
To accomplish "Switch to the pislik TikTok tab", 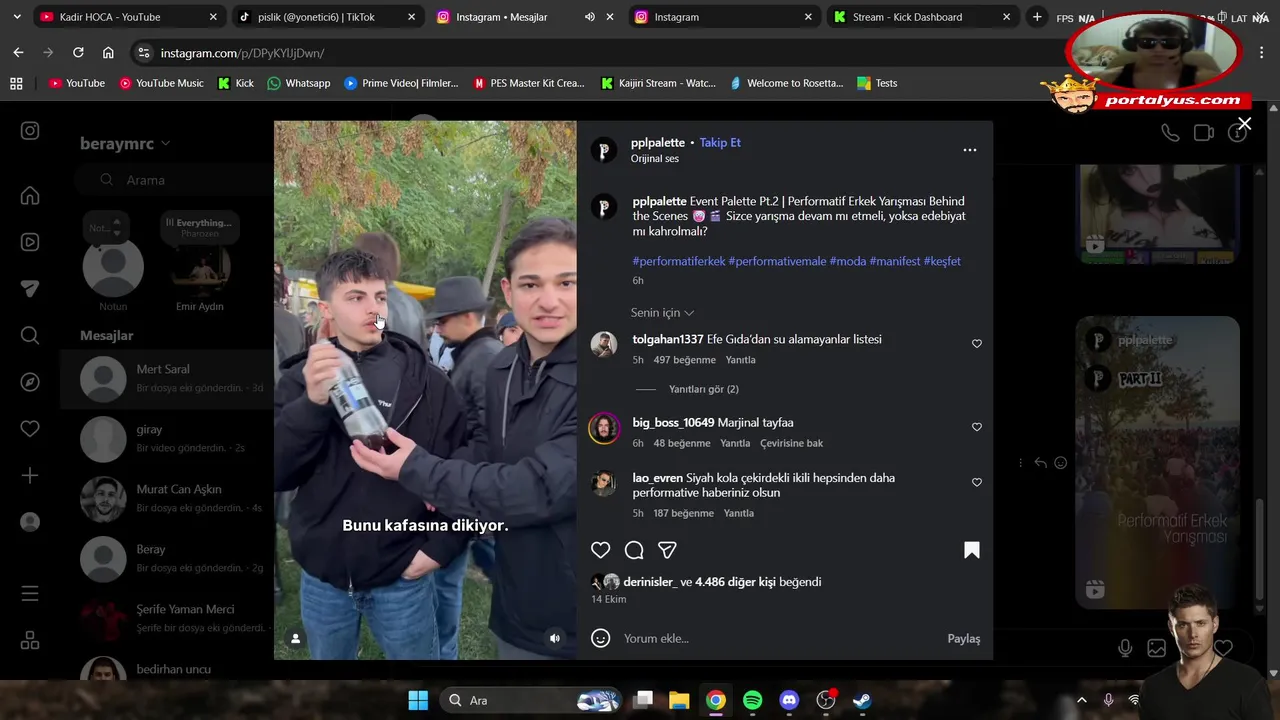I will [327, 17].
